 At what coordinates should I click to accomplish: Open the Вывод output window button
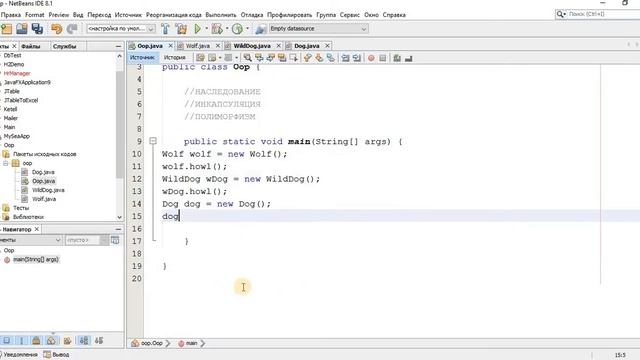(56, 355)
